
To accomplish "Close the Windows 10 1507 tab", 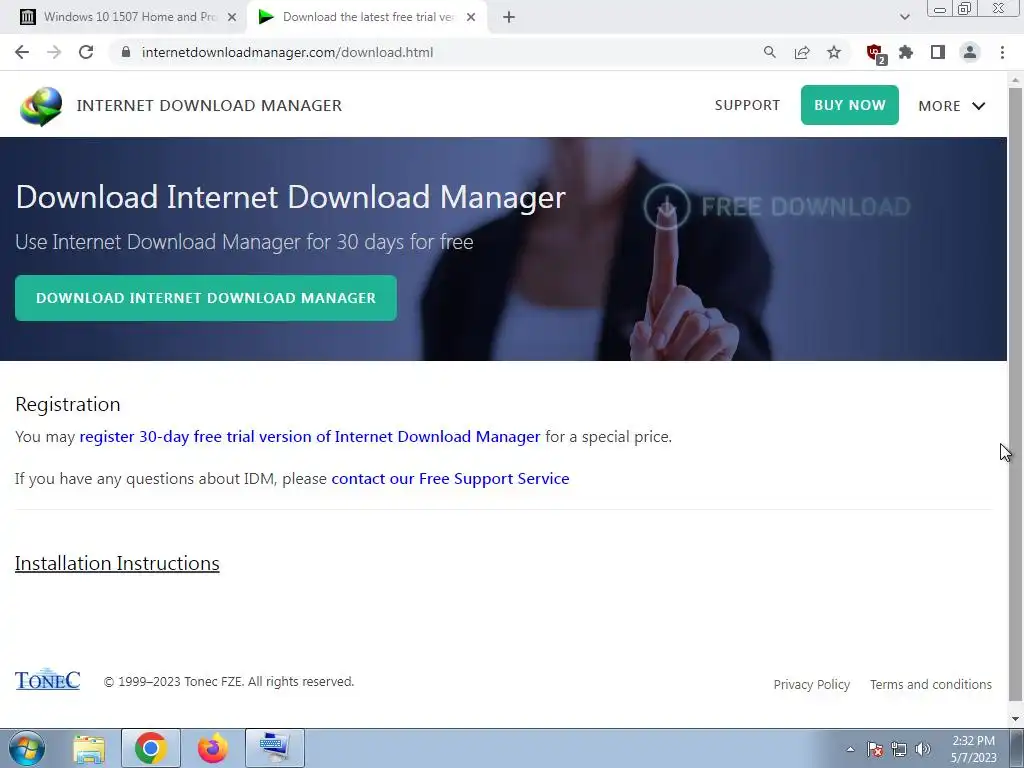I will [x=232, y=18].
